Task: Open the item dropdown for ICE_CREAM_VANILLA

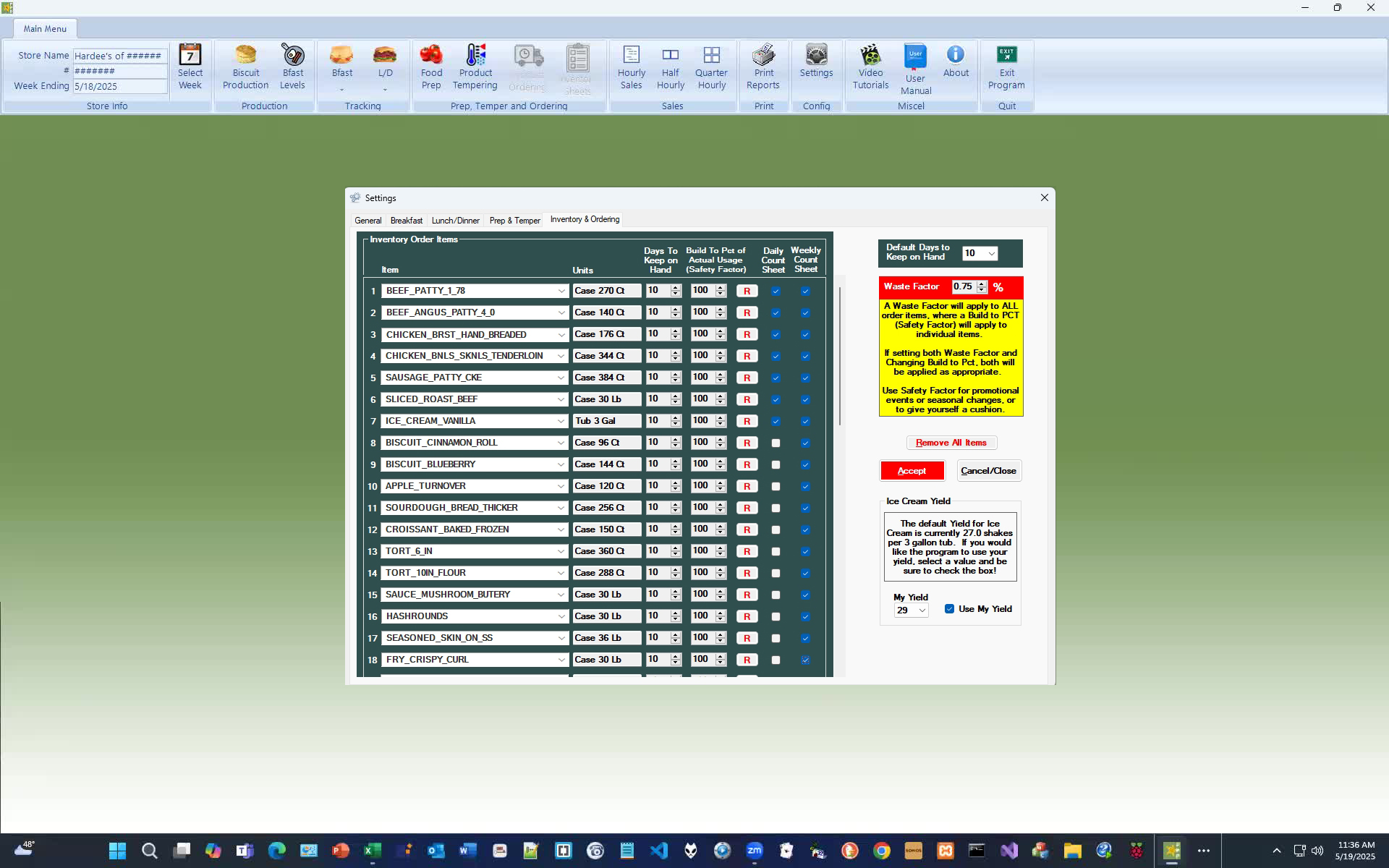Action: (x=561, y=421)
